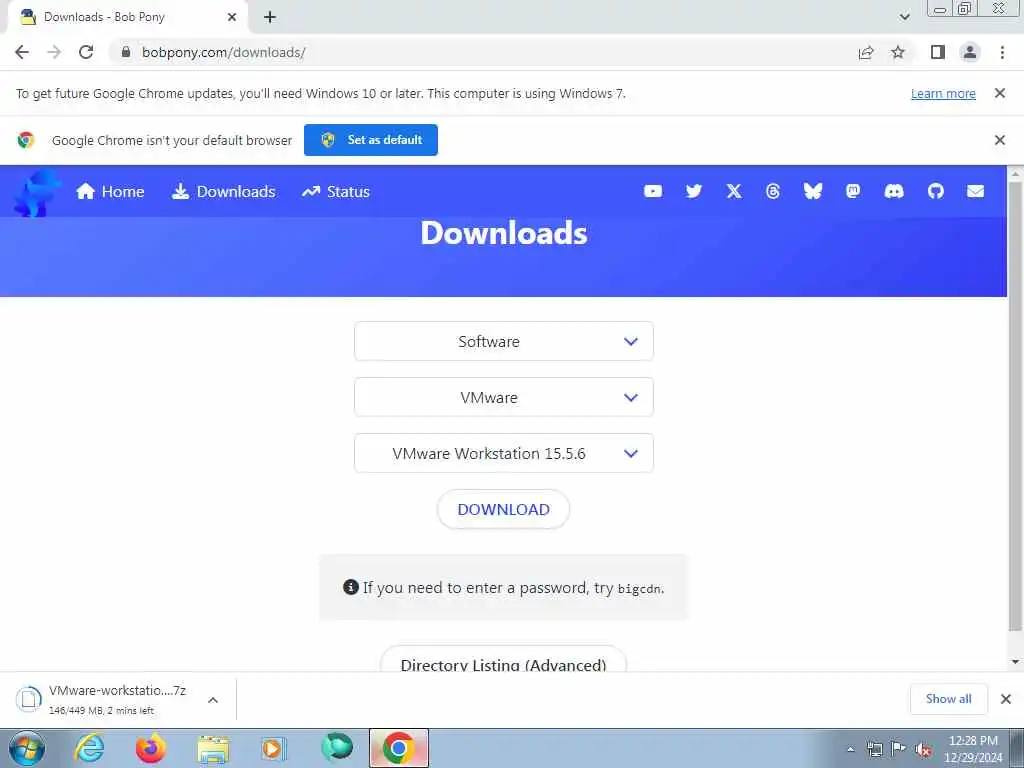Share this page using the share icon
Image resolution: width=1024 pixels, height=768 pixels.
(x=866, y=52)
